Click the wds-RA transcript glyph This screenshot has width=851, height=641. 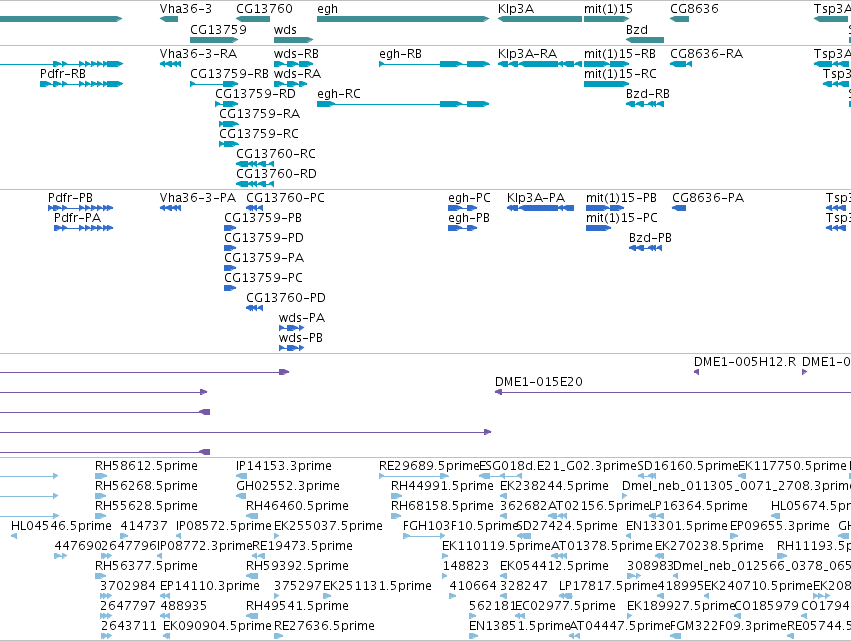point(290,84)
